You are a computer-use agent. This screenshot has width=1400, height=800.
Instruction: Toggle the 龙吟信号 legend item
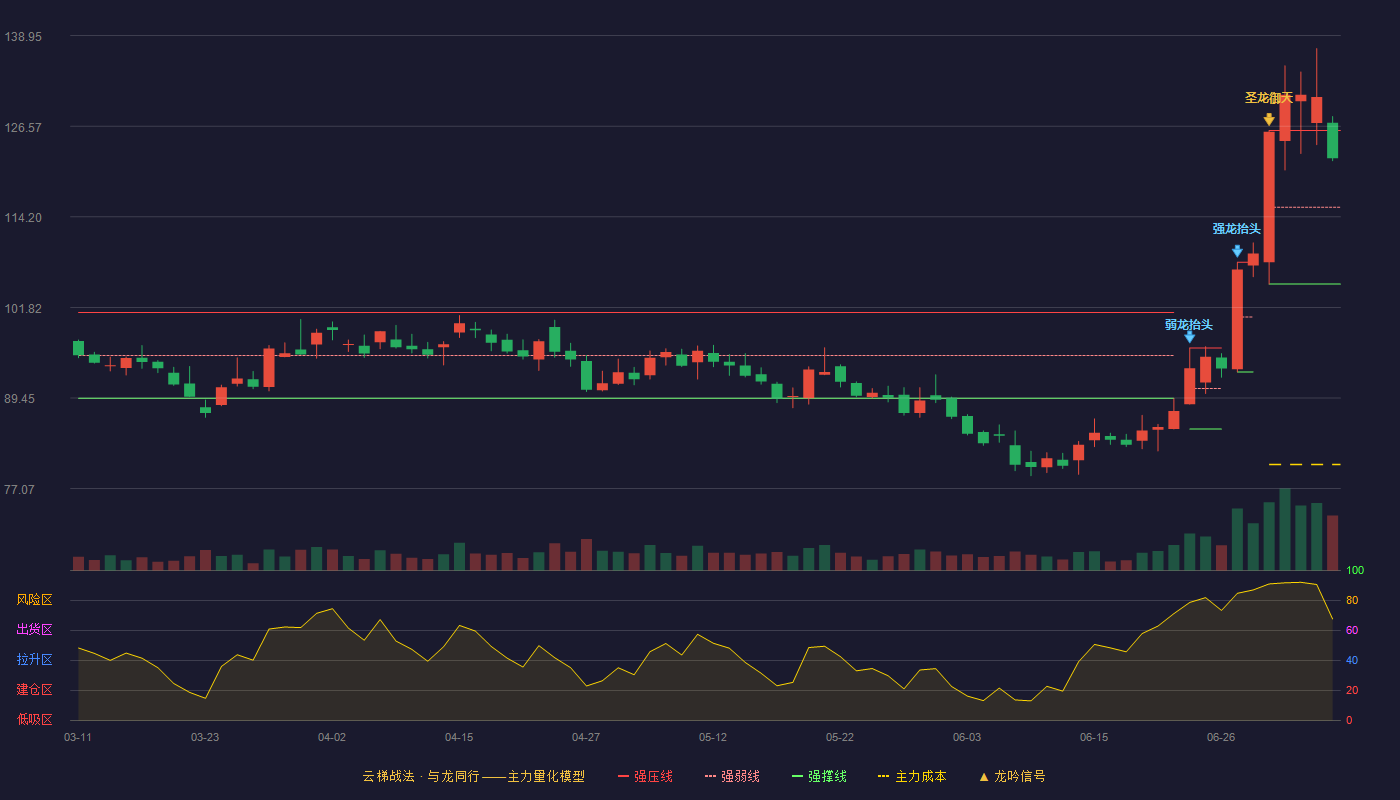pyautogui.click(x=1011, y=776)
